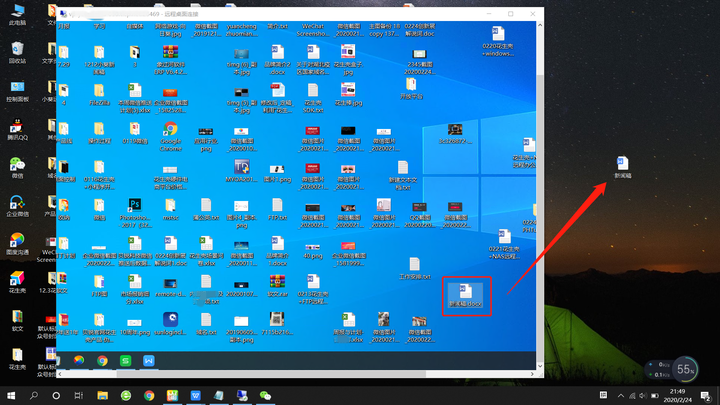The height and width of the screenshot is (405, 720).
Task: Select the Photoshop 2017 shortcut icon
Action: (135, 213)
